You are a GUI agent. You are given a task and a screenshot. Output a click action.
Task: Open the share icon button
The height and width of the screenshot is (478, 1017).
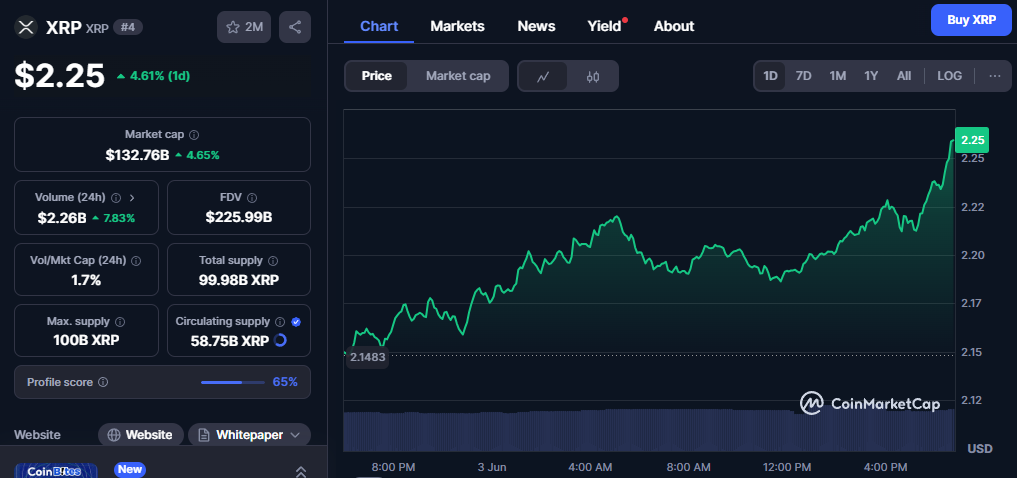click(x=294, y=27)
